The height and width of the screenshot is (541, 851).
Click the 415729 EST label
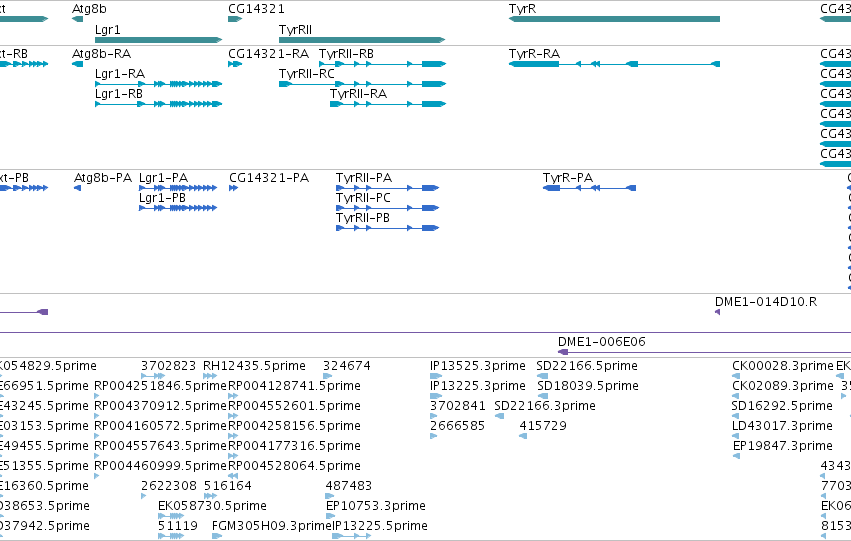(543, 426)
